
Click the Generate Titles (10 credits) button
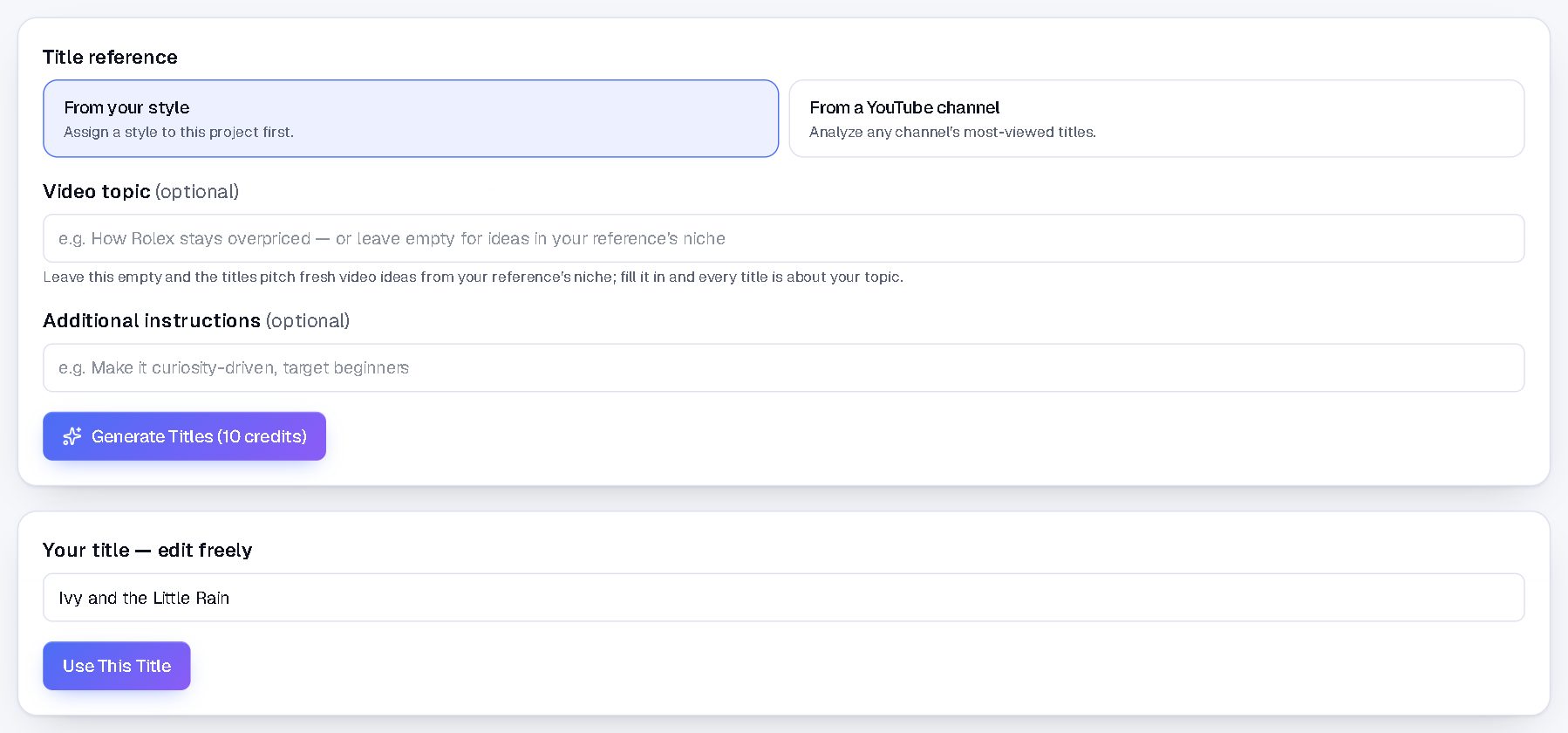pos(184,436)
